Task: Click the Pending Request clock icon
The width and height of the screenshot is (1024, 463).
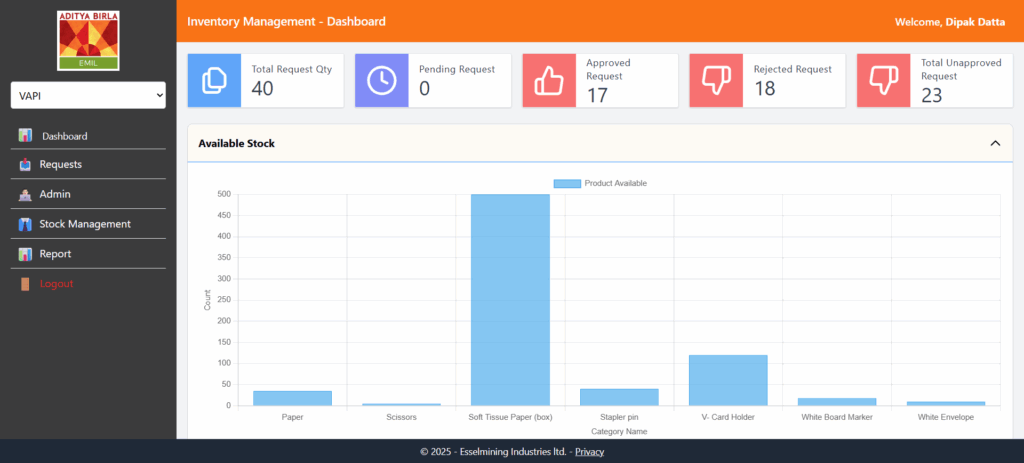Action: pyautogui.click(x=382, y=81)
